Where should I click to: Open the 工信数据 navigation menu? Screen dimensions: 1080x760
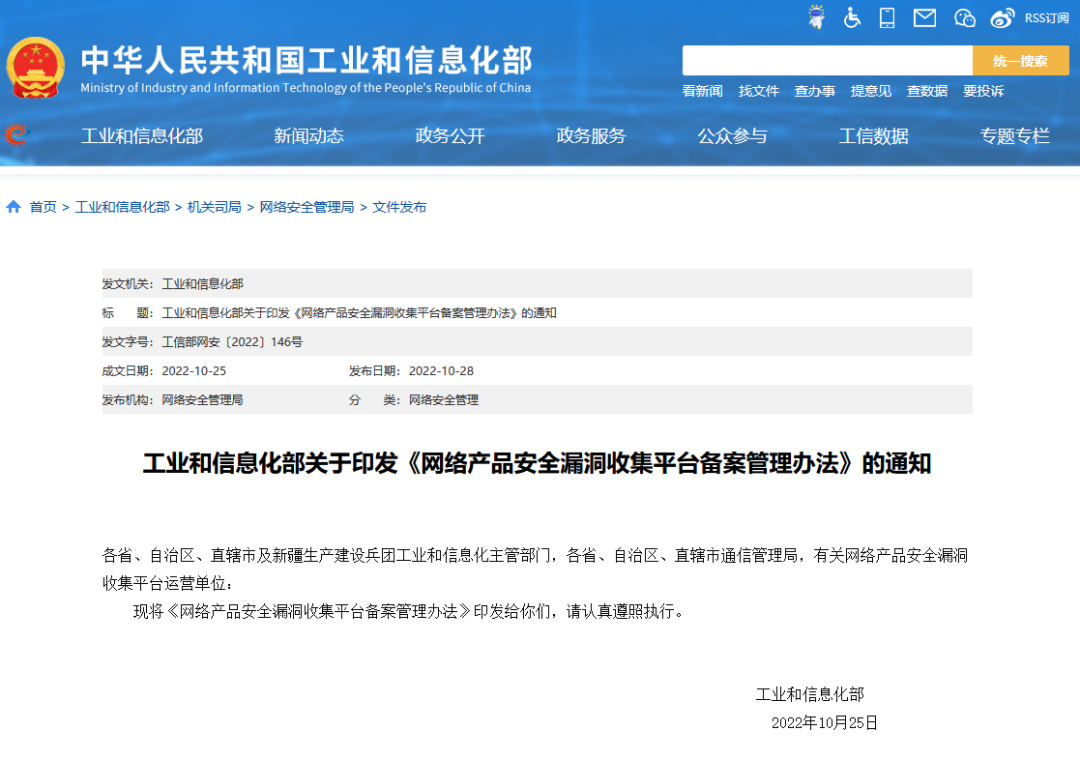coord(873,136)
